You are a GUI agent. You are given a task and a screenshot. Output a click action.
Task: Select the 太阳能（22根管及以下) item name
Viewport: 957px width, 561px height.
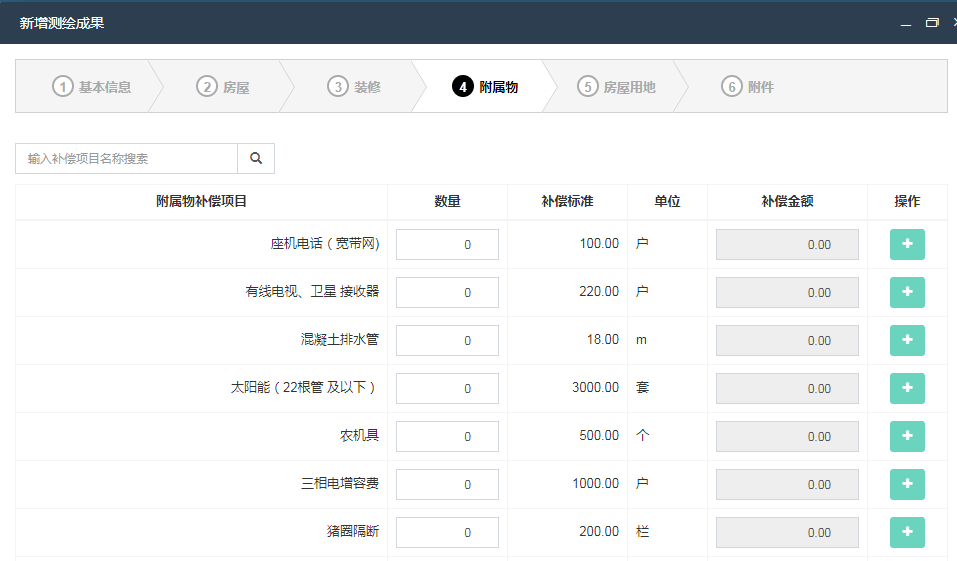[x=303, y=388]
